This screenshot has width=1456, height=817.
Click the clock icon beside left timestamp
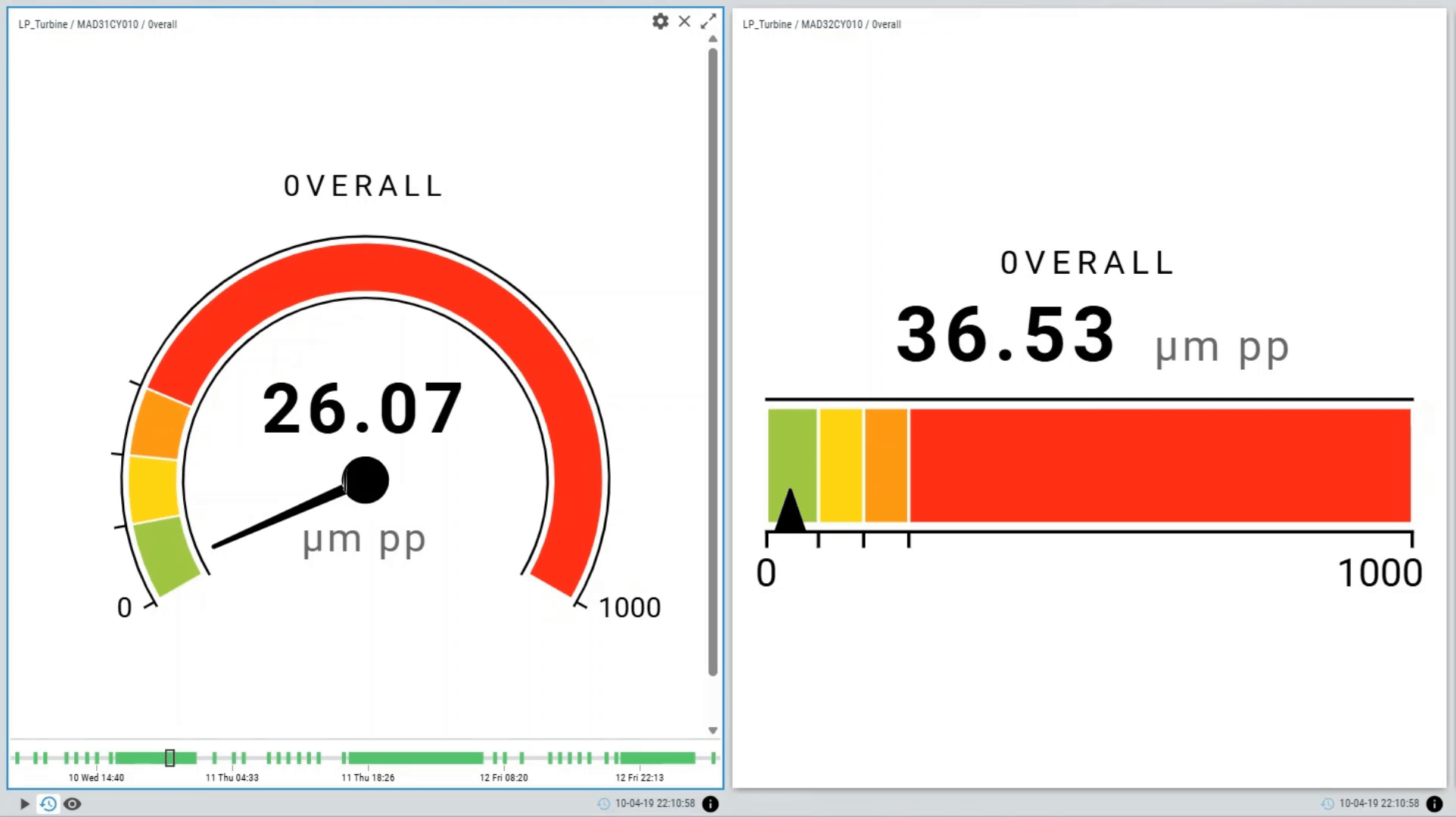pyautogui.click(x=603, y=803)
